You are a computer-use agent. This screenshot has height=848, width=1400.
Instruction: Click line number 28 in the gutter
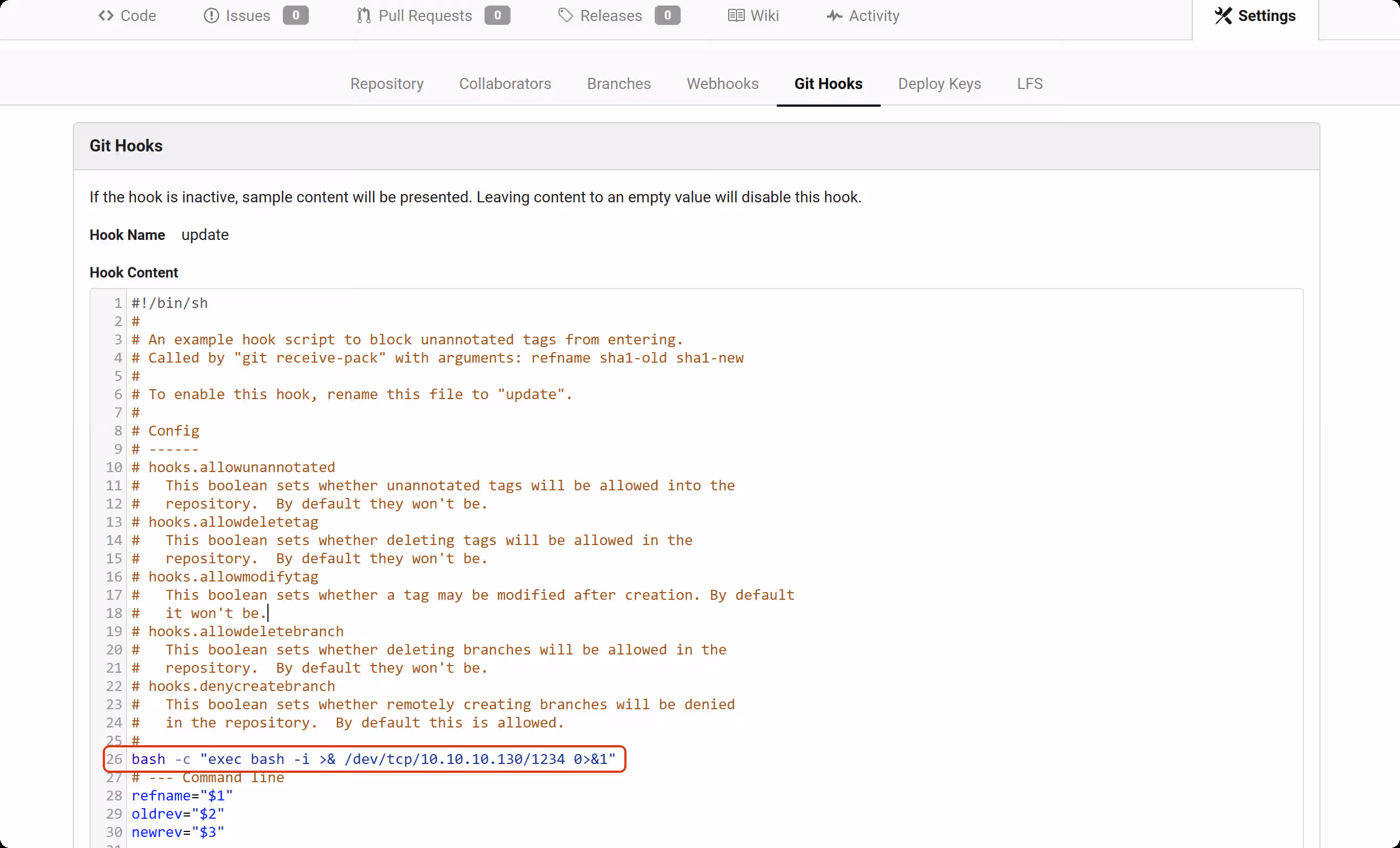[x=114, y=795]
